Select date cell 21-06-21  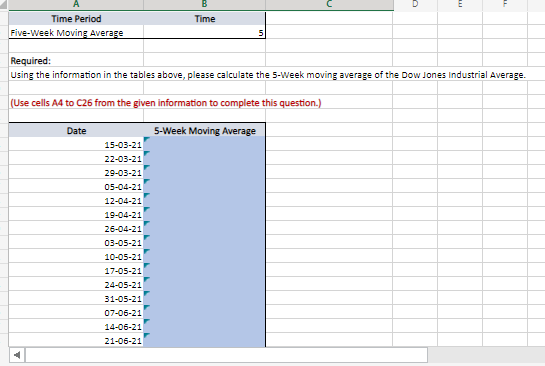coord(76,340)
